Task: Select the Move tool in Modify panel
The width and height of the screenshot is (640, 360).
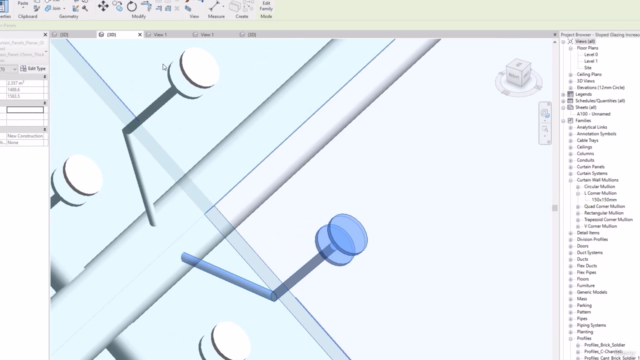Action: [x=103, y=6]
